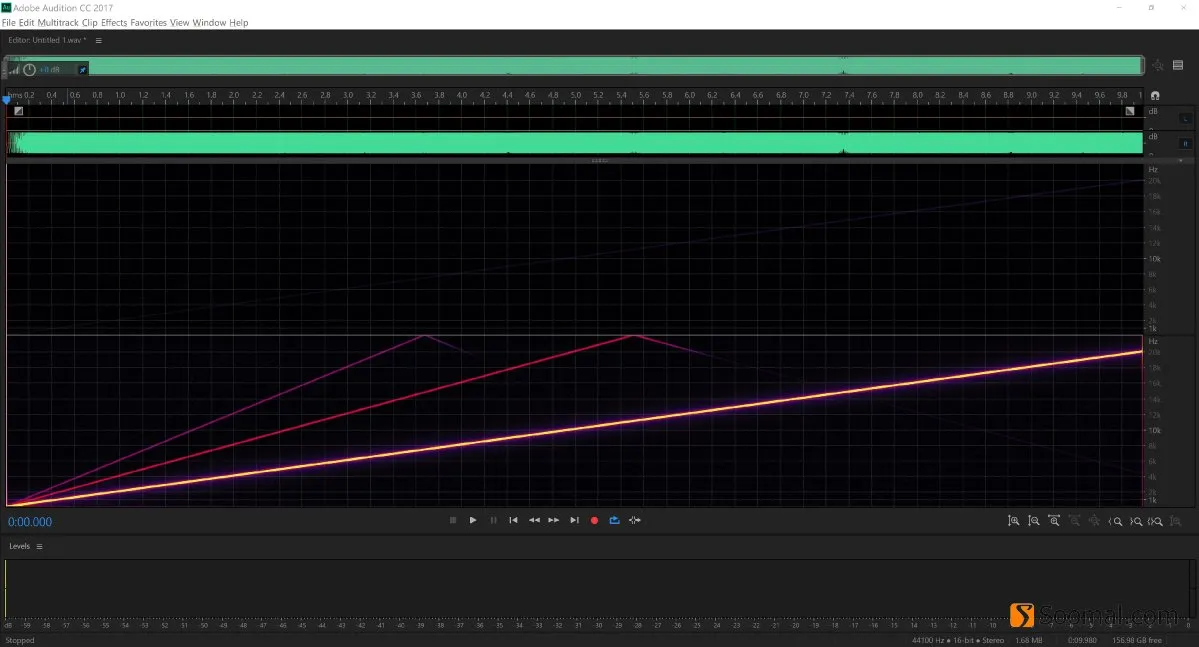This screenshot has height=647, width=1199.
Task: Move playhead to next marker
Action: [x=574, y=520]
